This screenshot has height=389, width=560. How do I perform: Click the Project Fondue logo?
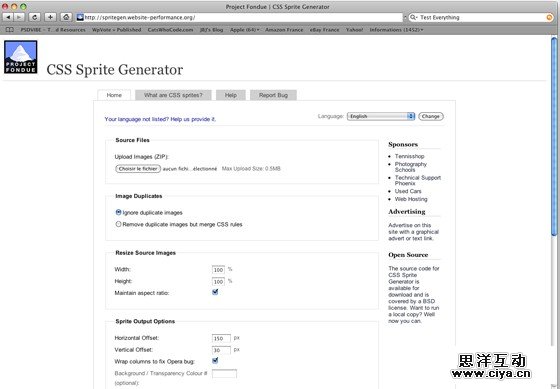[x=20, y=57]
